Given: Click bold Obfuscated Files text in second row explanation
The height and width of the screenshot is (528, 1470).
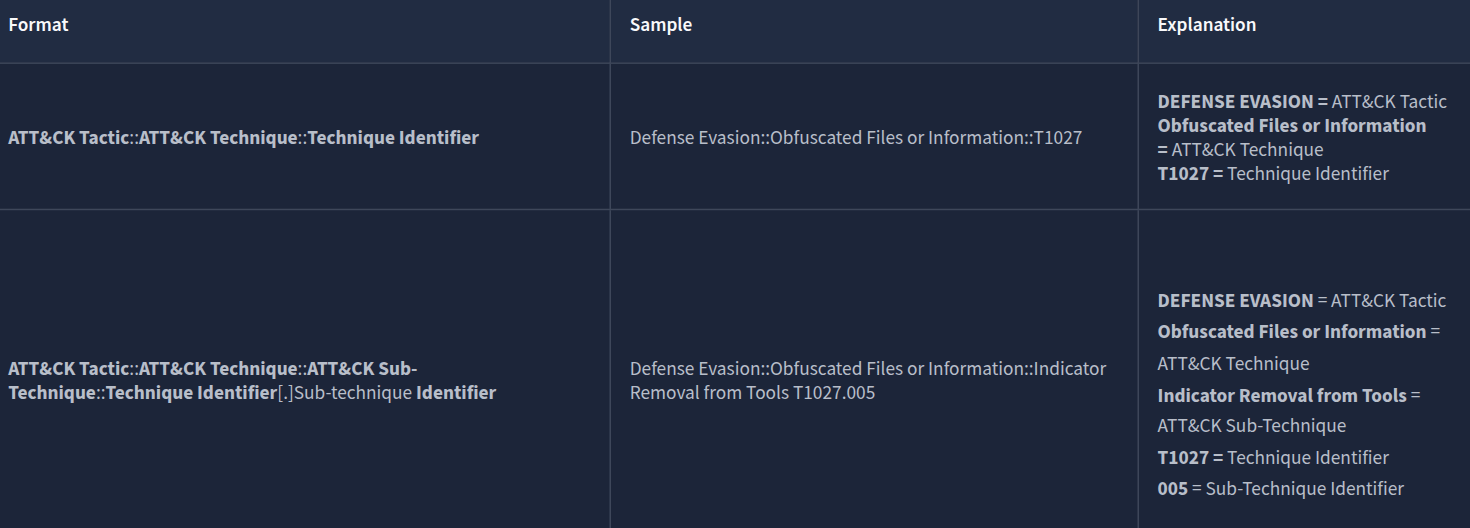Looking at the screenshot, I should (x=1291, y=332).
